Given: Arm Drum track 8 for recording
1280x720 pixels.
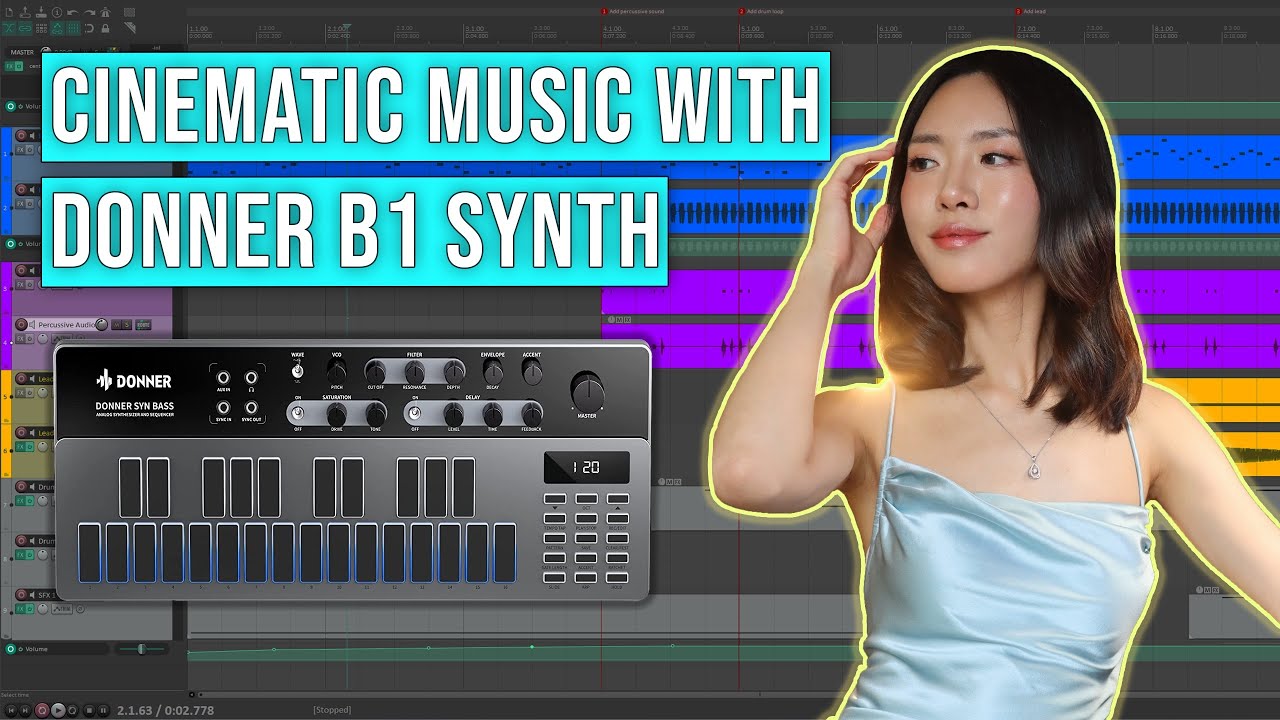Looking at the screenshot, I should pos(21,541).
